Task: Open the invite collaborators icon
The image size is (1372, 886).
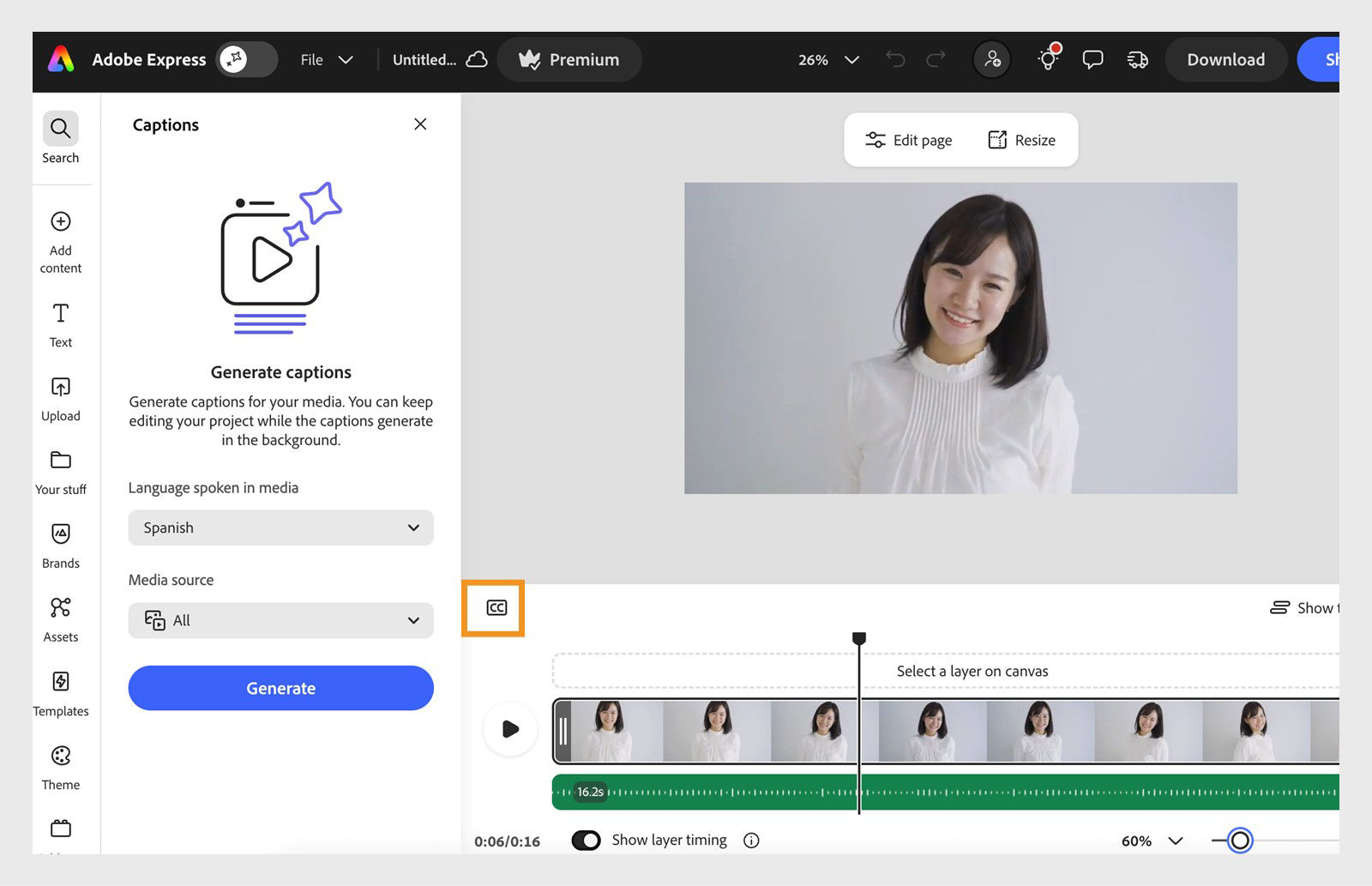Action: [992, 59]
